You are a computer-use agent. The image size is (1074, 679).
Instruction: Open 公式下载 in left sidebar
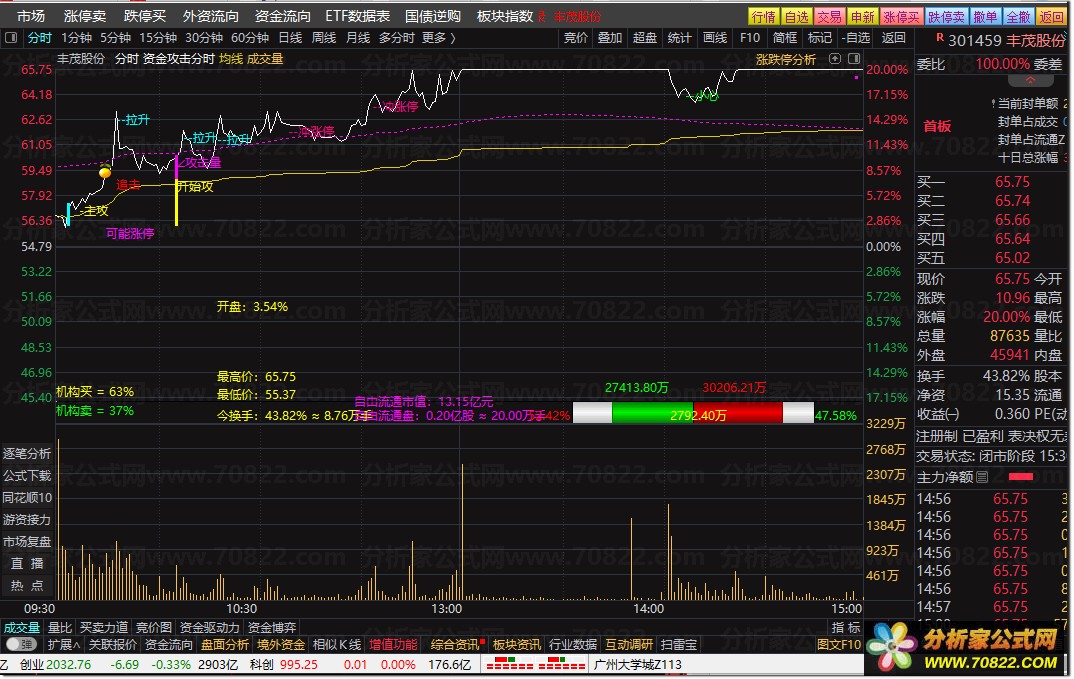[x=27, y=476]
